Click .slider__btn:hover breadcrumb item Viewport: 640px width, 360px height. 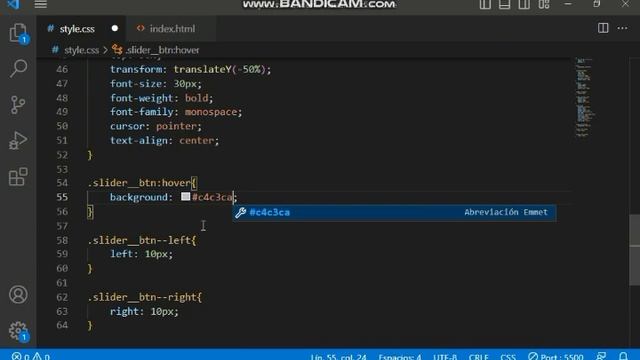(162, 50)
